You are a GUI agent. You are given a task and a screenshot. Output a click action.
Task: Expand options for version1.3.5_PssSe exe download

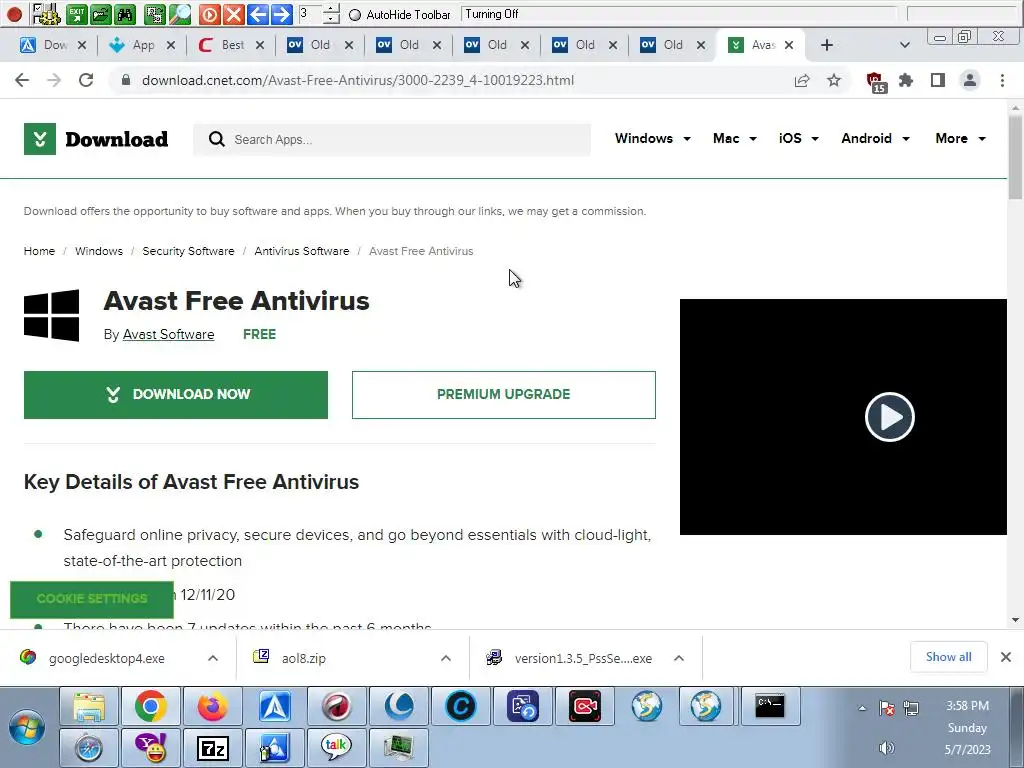pyautogui.click(x=679, y=658)
